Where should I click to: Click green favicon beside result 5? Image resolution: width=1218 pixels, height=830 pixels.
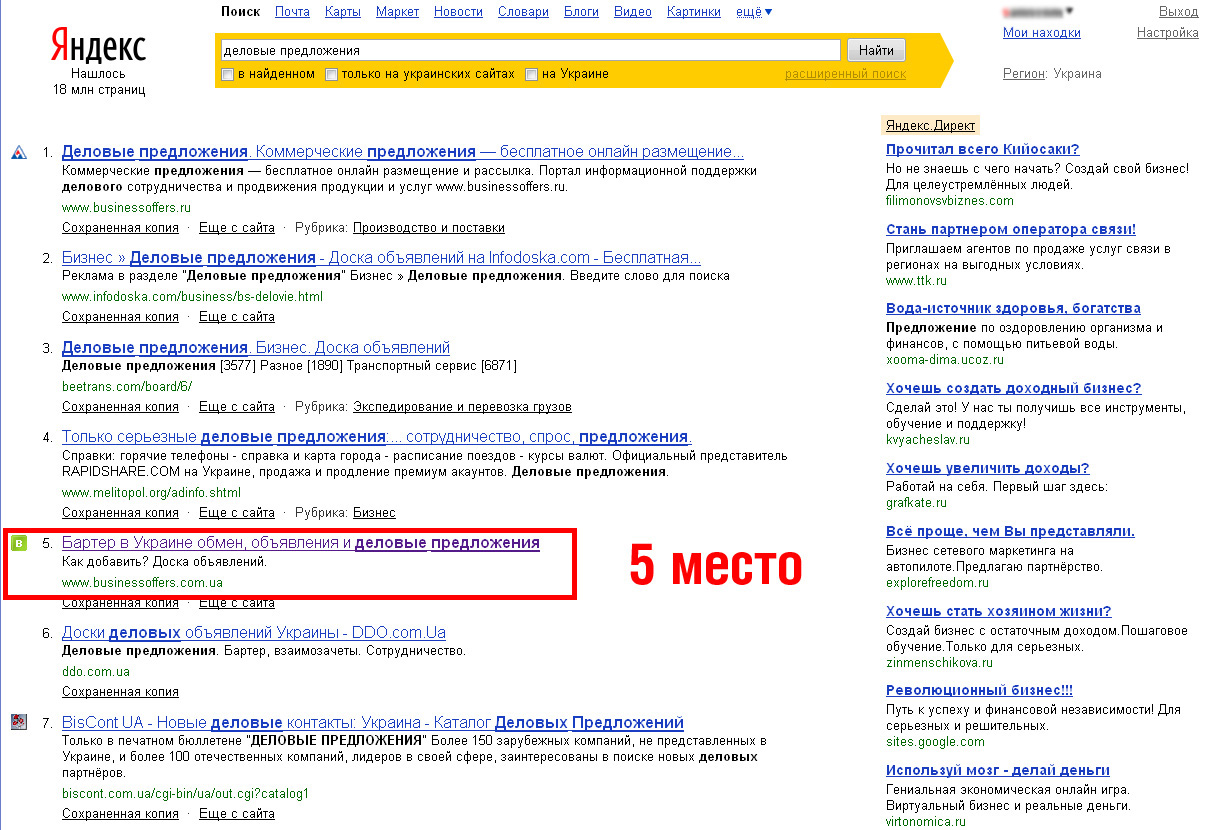tap(18, 543)
